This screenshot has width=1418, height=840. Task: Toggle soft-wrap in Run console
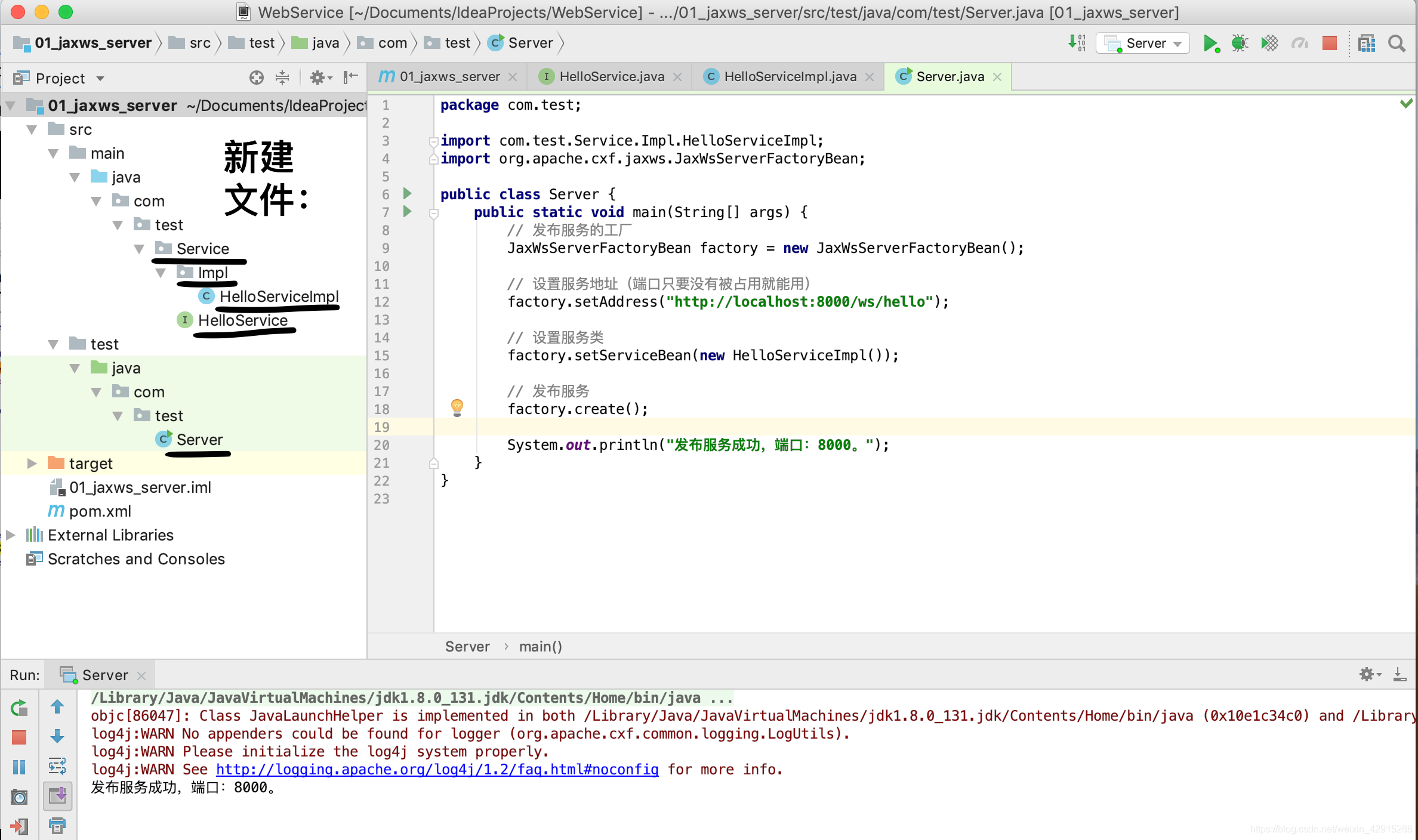click(57, 766)
